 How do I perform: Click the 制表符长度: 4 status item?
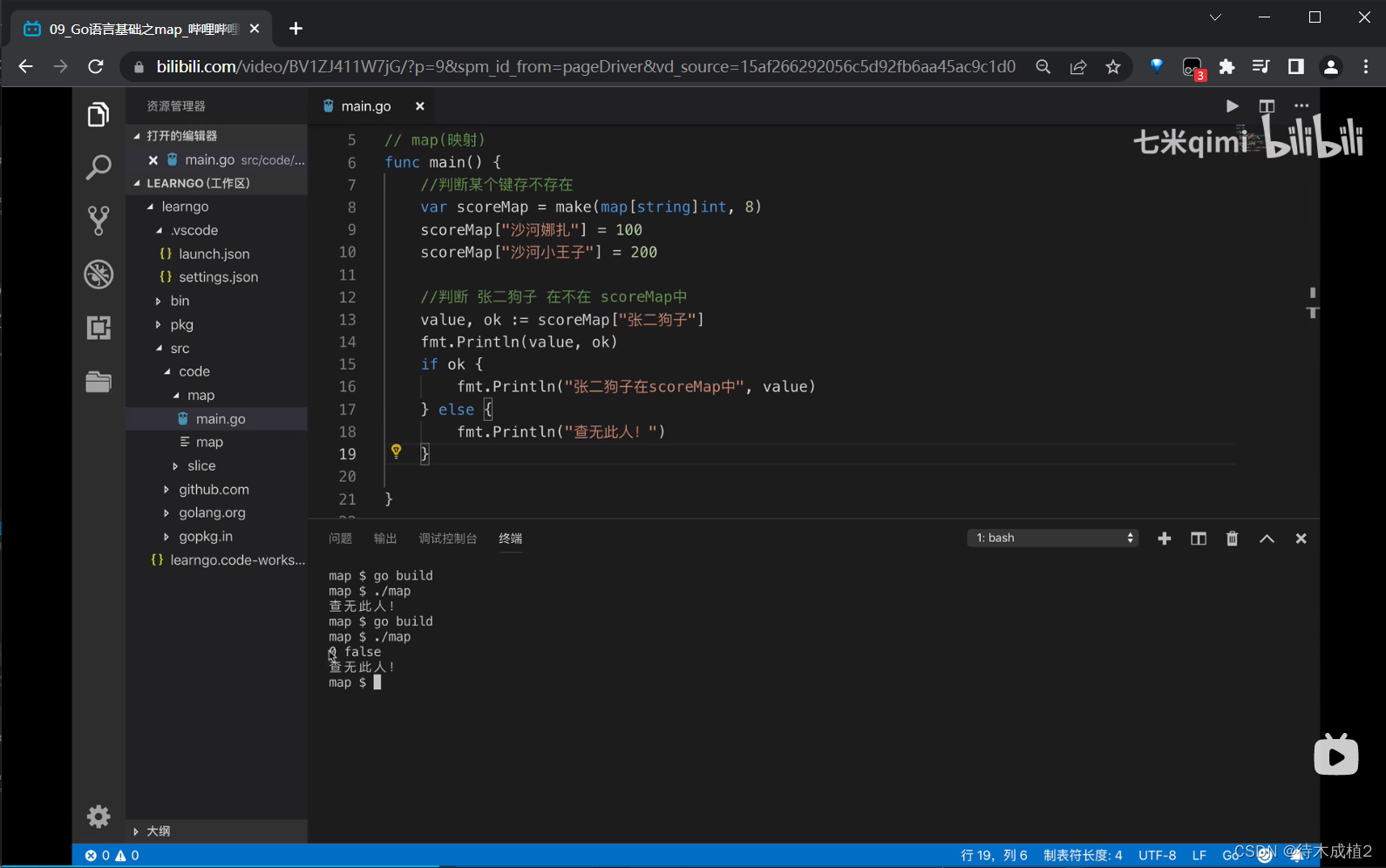(1083, 856)
